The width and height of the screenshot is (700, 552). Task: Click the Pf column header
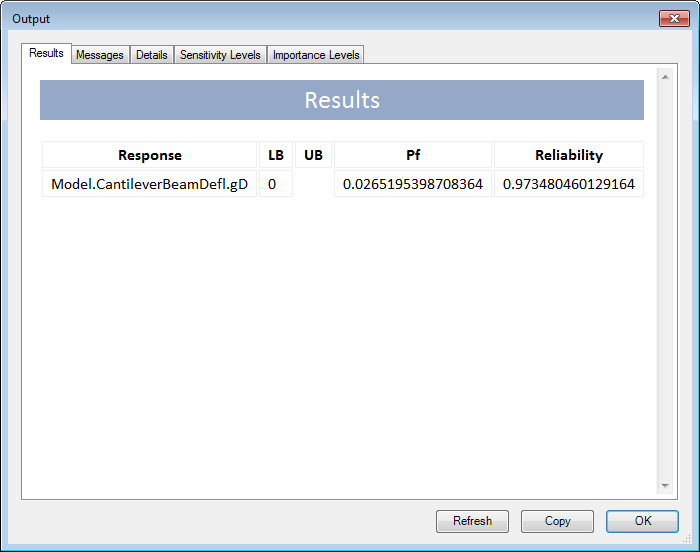click(412, 155)
